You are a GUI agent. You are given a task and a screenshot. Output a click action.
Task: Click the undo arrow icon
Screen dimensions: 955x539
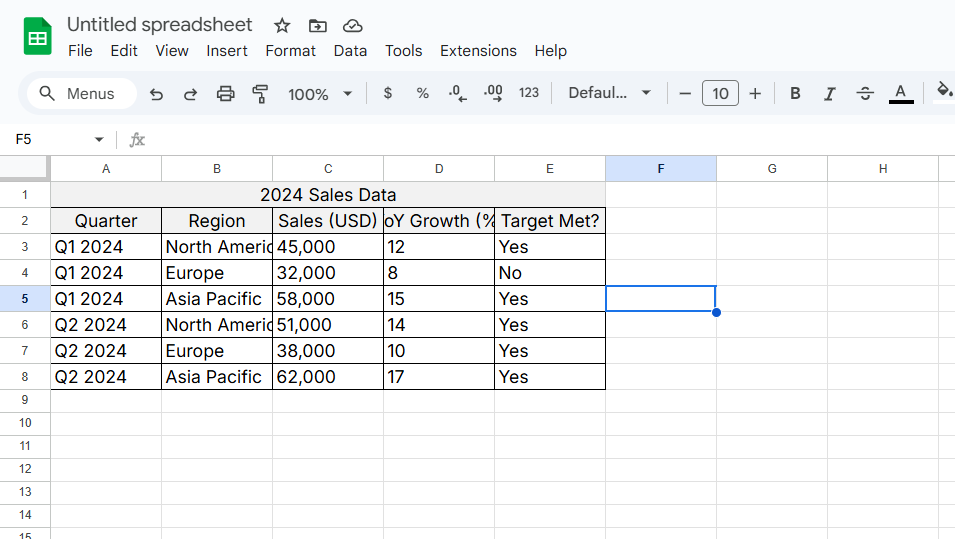(156, 94)
